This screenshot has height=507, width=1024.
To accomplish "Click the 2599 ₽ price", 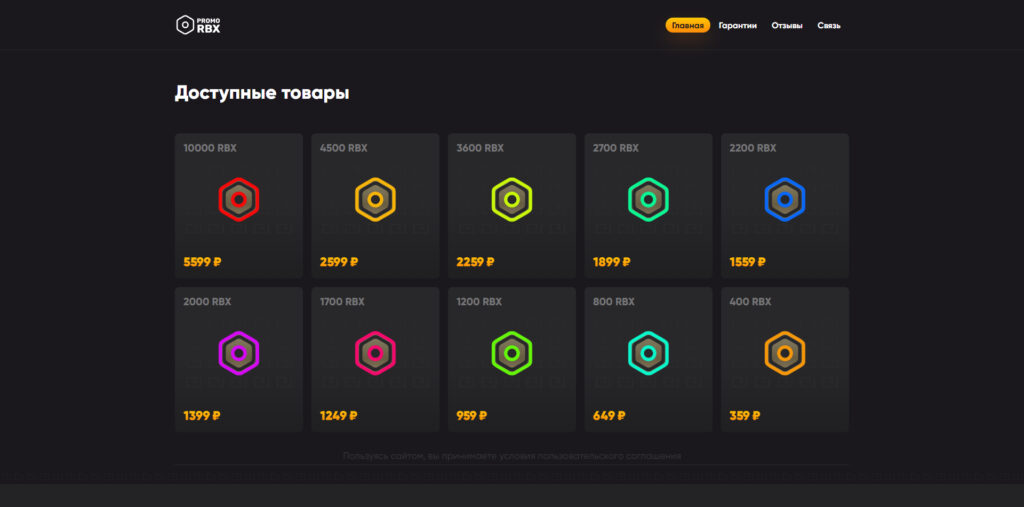I will pyautogui.click(x=339, y=262).
